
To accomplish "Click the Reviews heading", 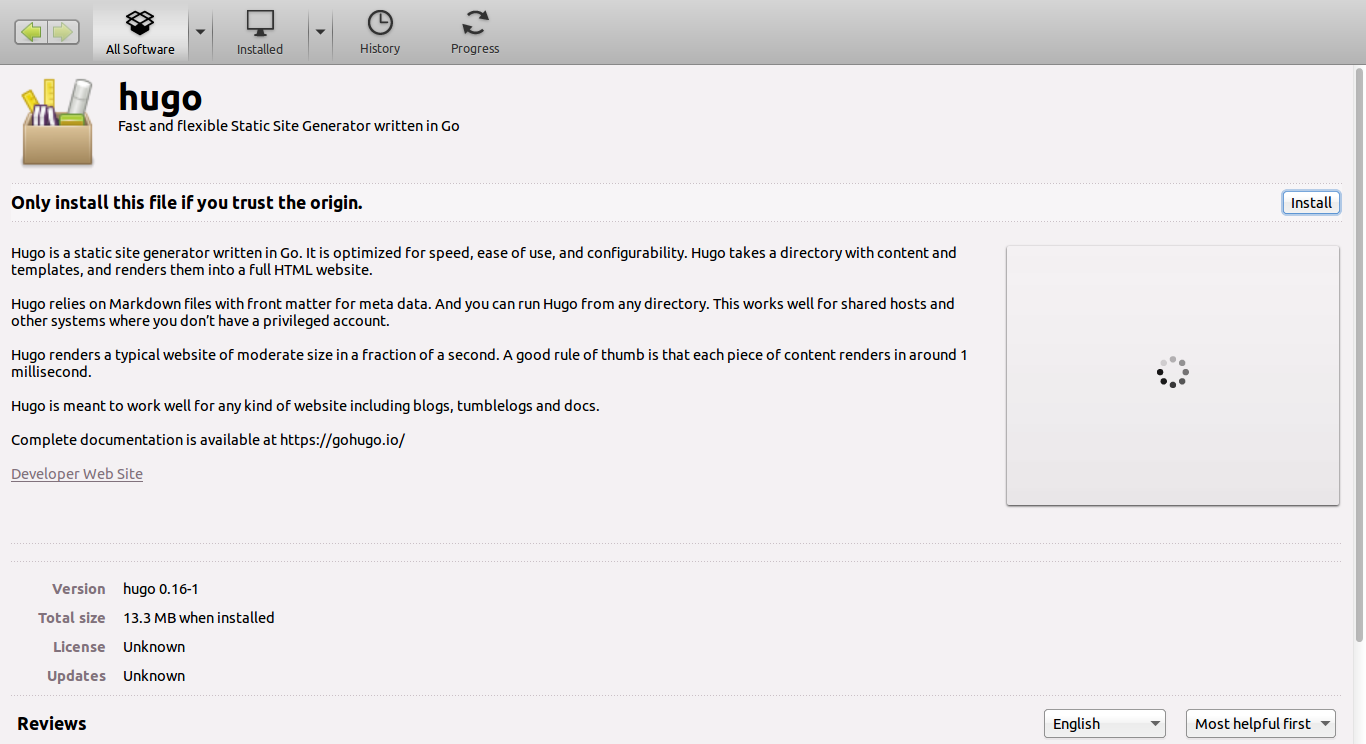I will [x=52, y=723].
